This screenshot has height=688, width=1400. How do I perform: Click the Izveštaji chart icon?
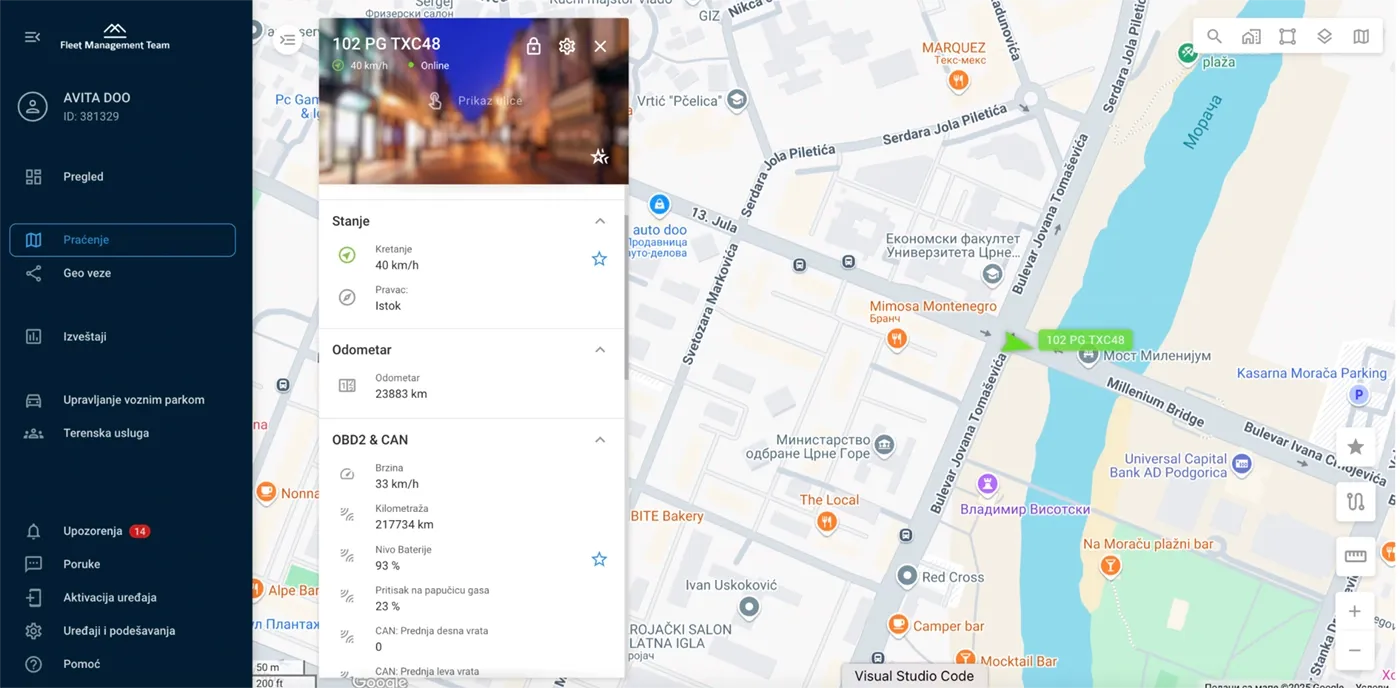(x=33, y=337)
